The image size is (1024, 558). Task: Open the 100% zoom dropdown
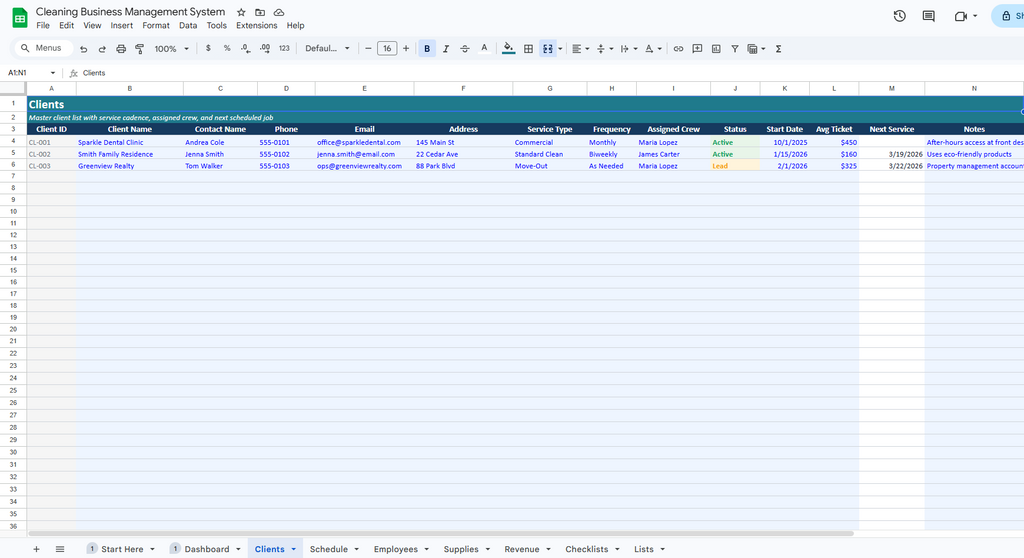tap(172, 48)
